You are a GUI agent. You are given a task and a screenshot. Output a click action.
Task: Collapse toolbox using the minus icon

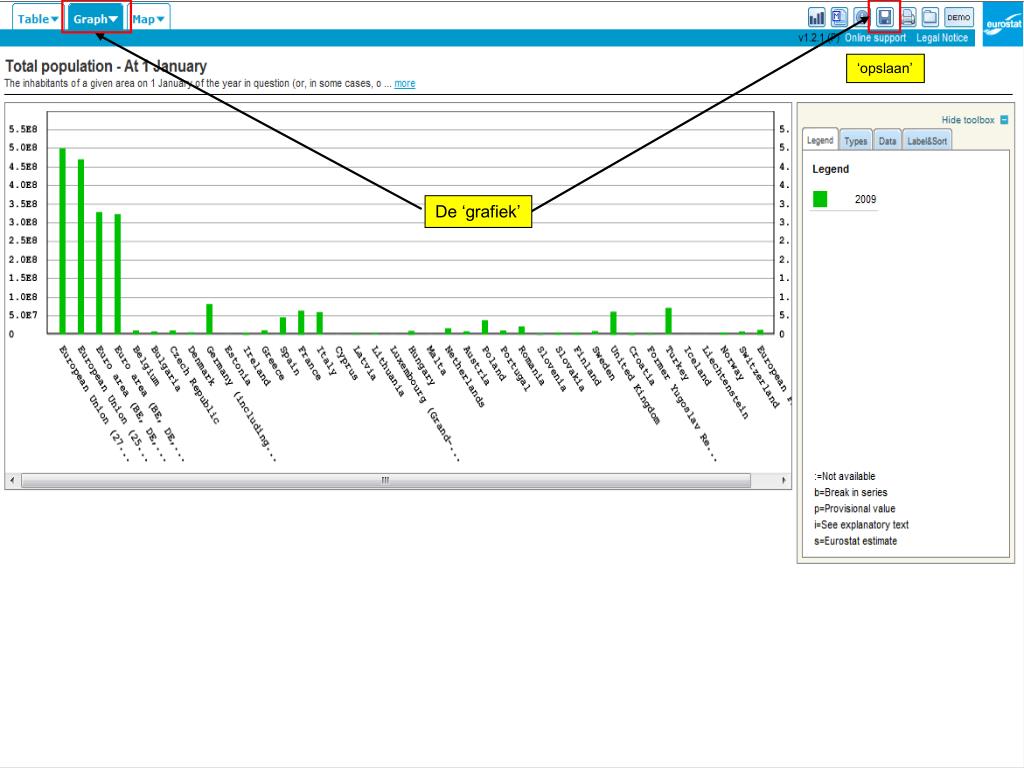(x=1004, y=120)
